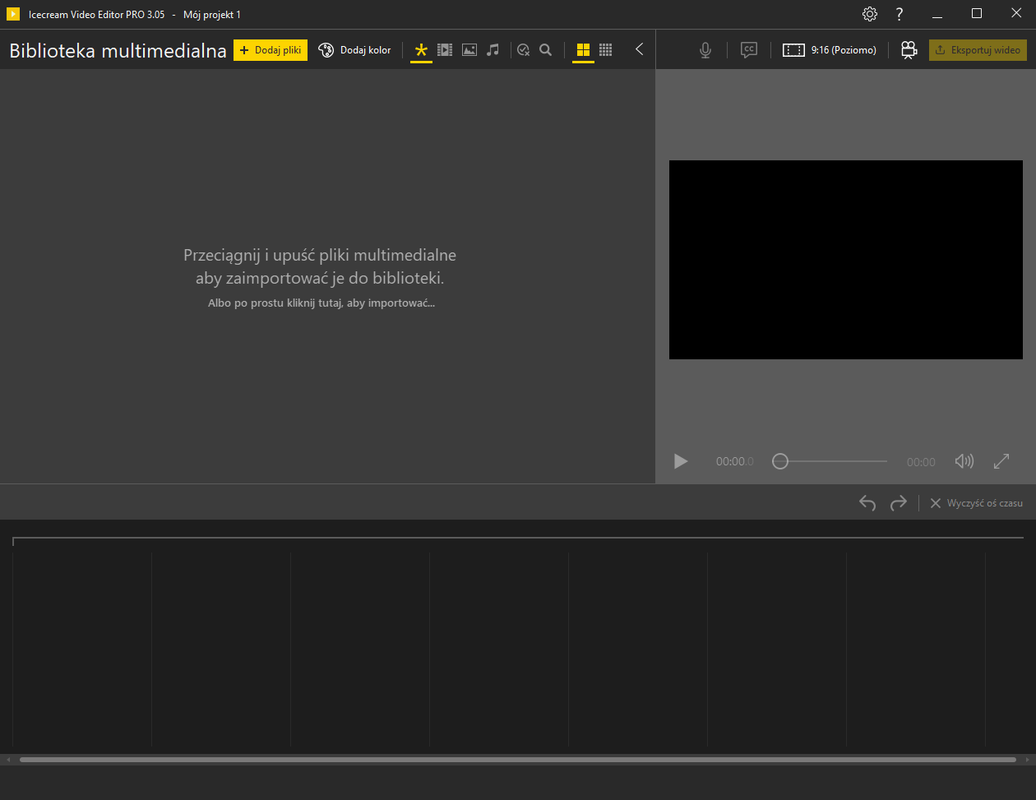Expand preview to fullscreen
Image resolution: width=1036 pixels, height=800 pixels.
(x=1001, y=461)
